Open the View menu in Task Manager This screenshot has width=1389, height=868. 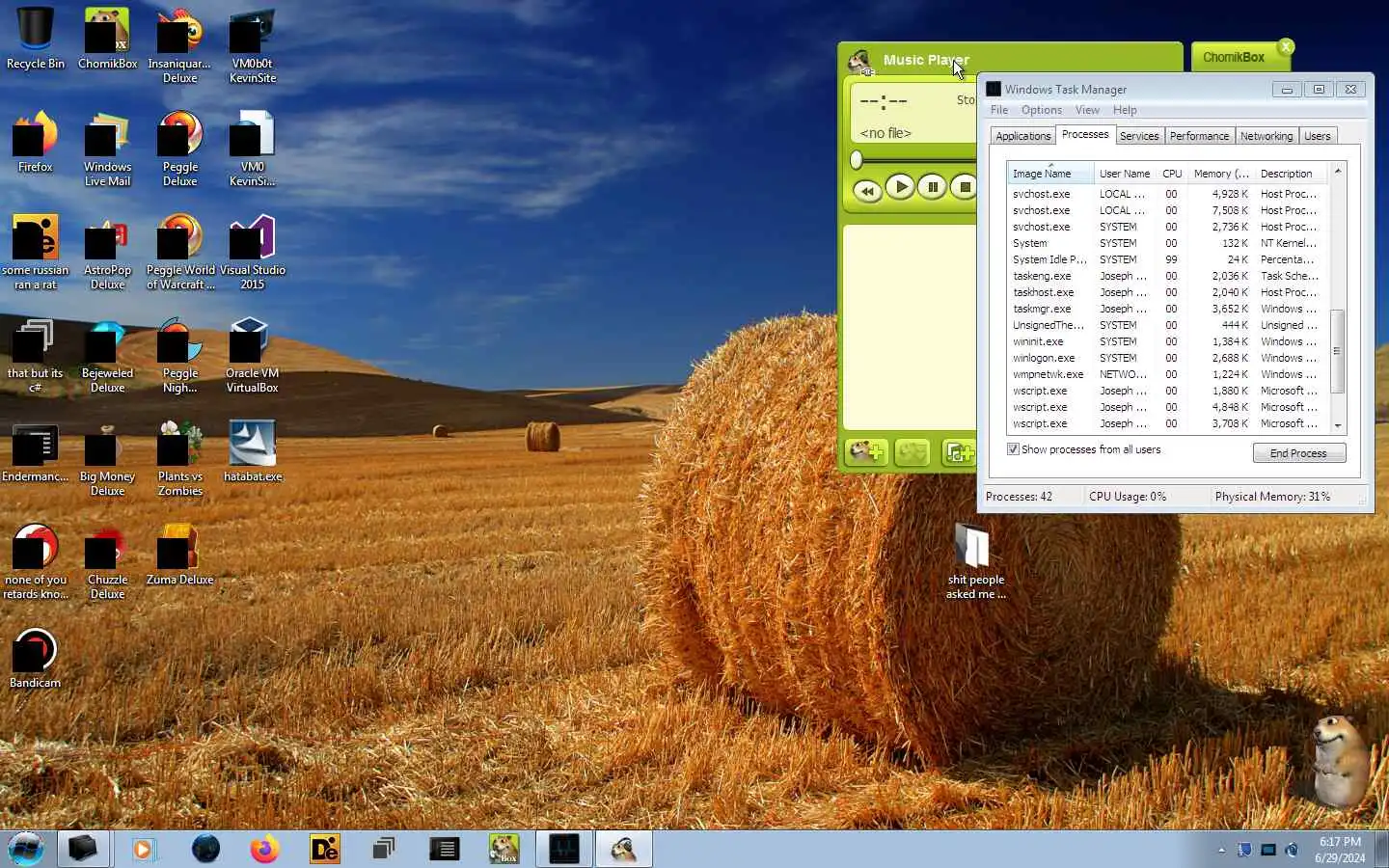(1087, 110)
